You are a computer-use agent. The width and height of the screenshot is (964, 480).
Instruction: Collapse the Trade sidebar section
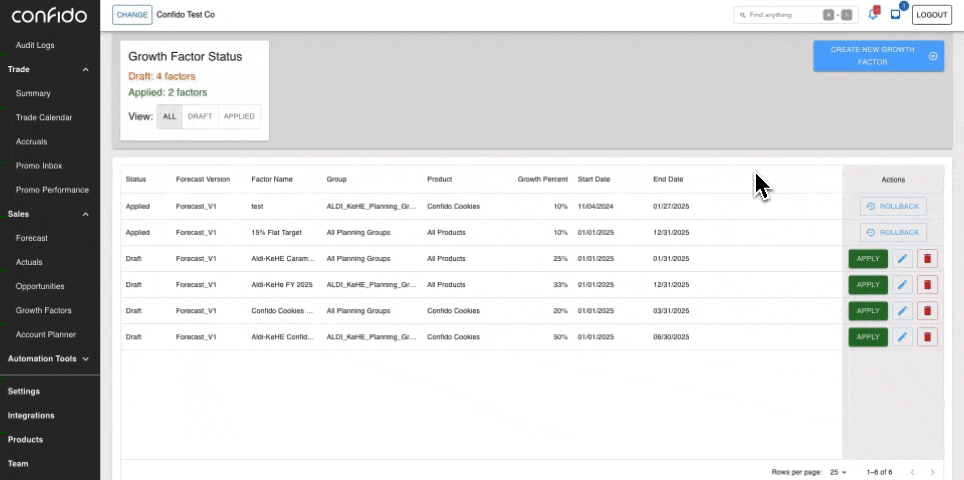tap(85, 69)
